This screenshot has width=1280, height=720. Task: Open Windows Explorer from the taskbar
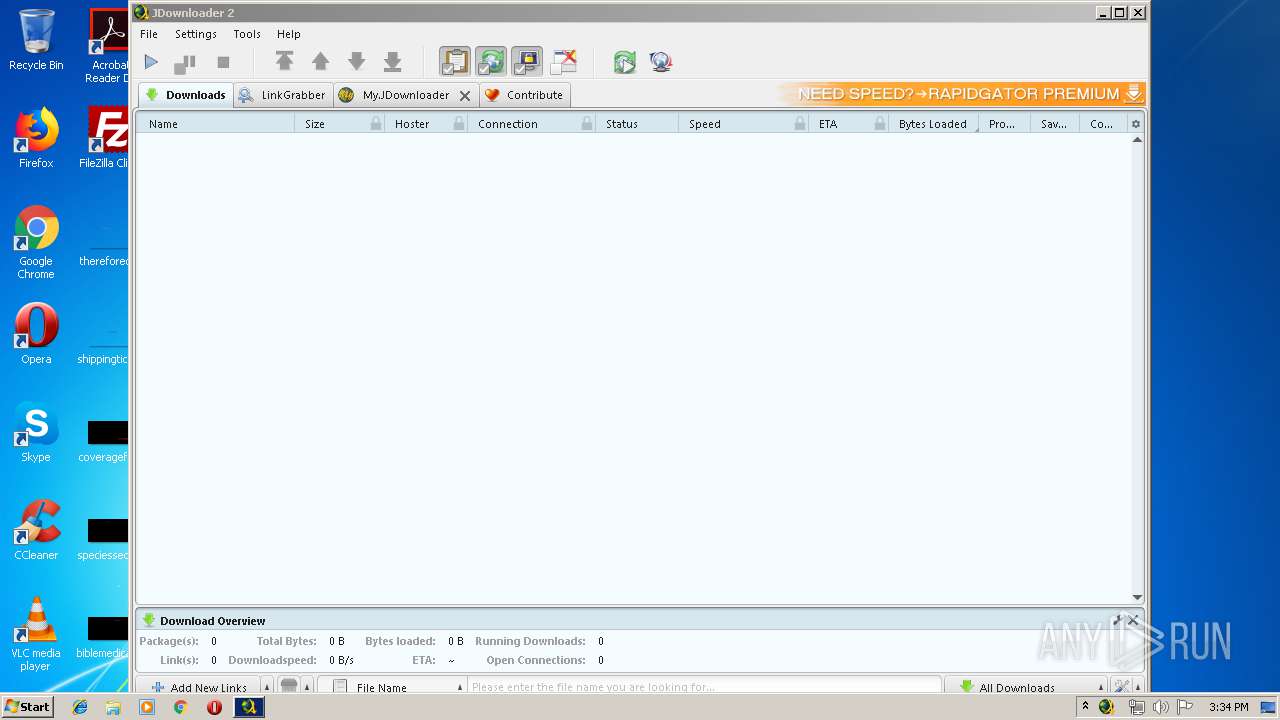pos(113,707)
